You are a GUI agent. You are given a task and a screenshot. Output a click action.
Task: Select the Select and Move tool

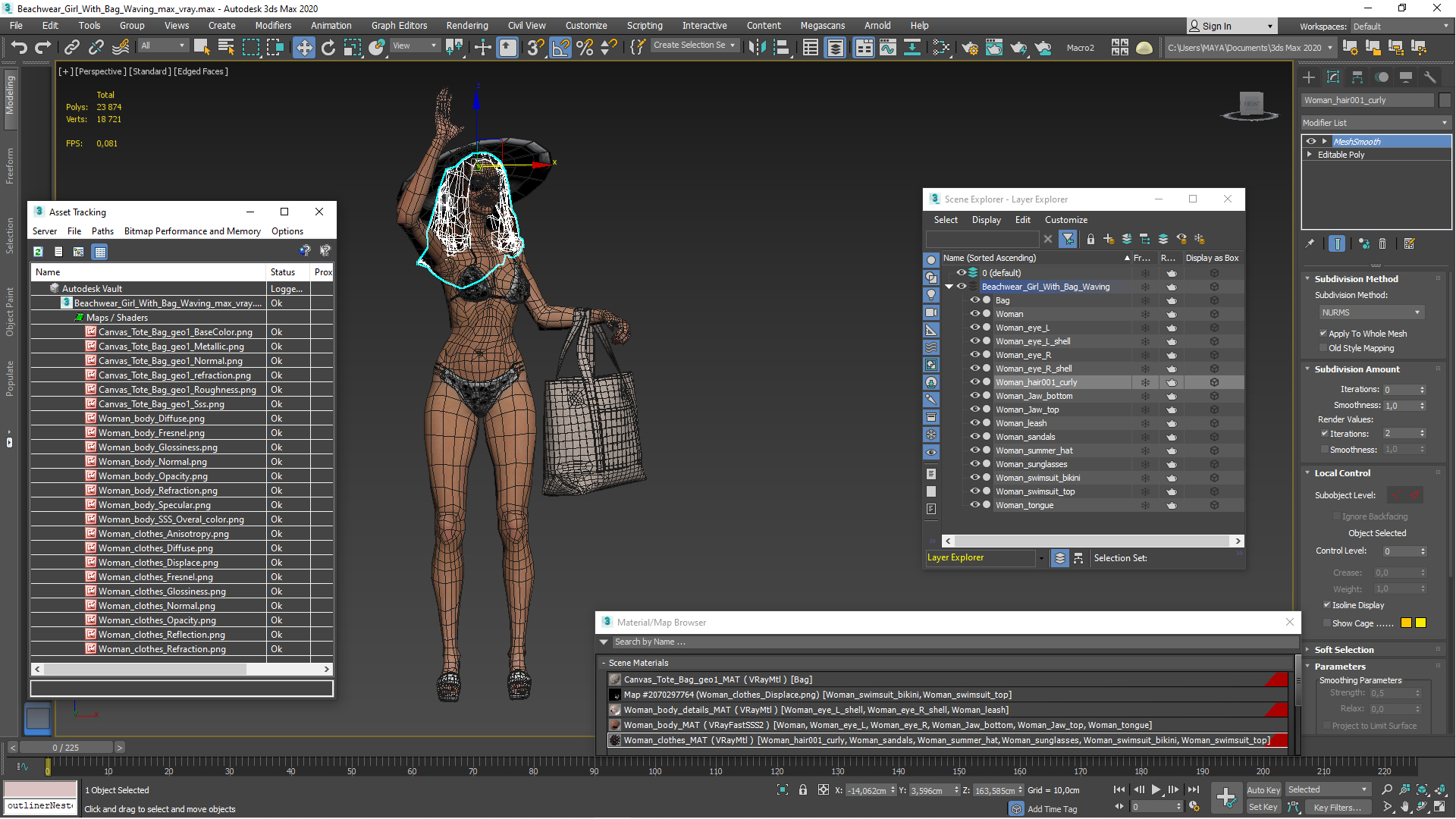tap(303, 48)
